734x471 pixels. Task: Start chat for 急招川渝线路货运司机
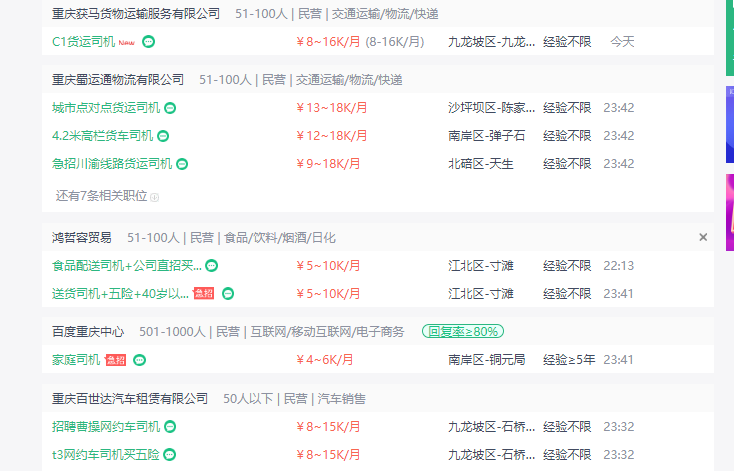[x=182, y=164]
